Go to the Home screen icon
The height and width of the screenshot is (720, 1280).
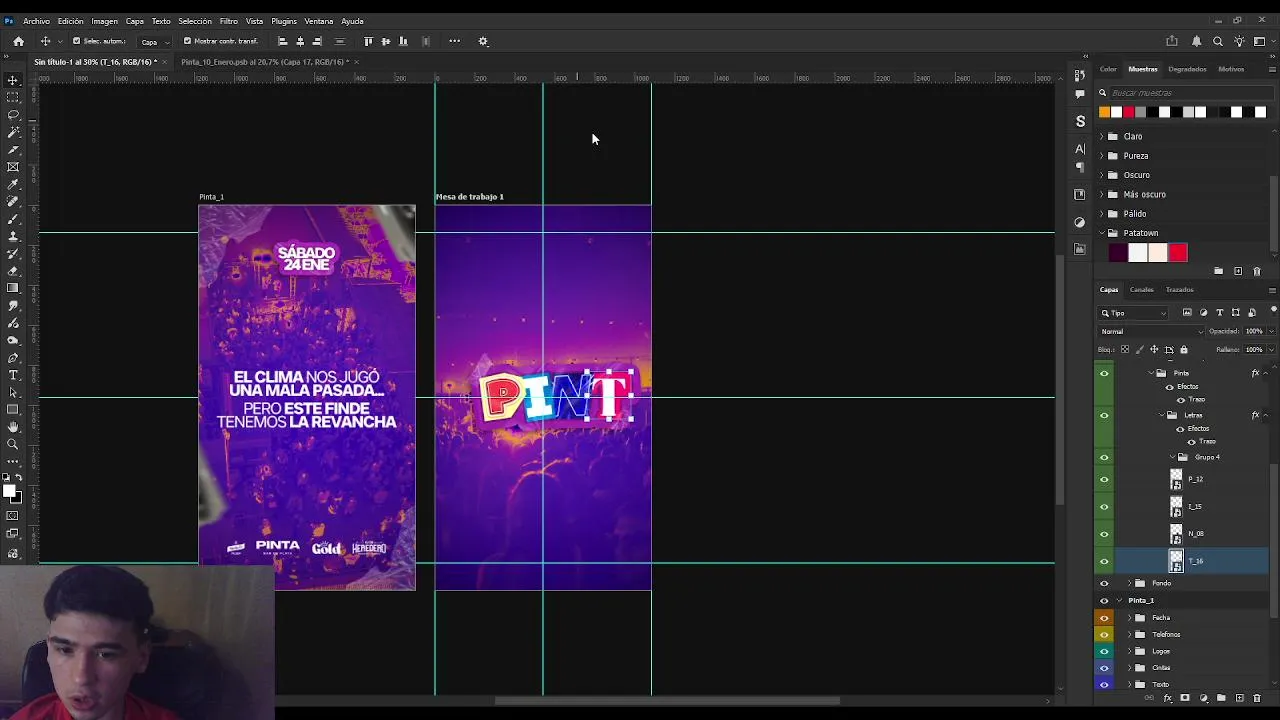[18, 41]
